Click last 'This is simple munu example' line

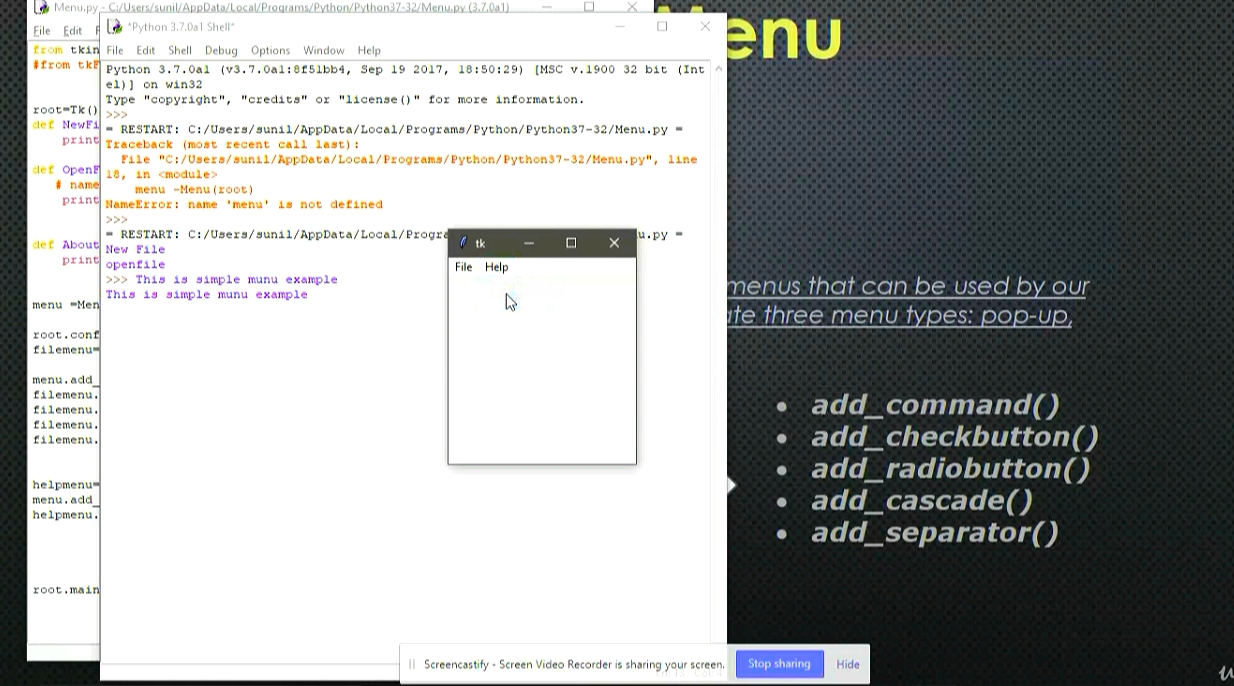coord(206,295)
